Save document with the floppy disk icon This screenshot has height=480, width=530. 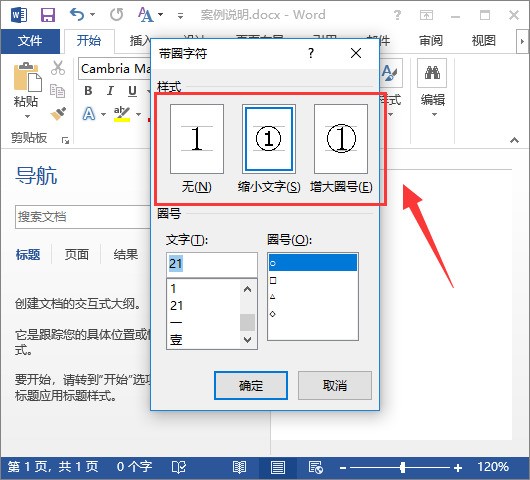click(48, 15)
